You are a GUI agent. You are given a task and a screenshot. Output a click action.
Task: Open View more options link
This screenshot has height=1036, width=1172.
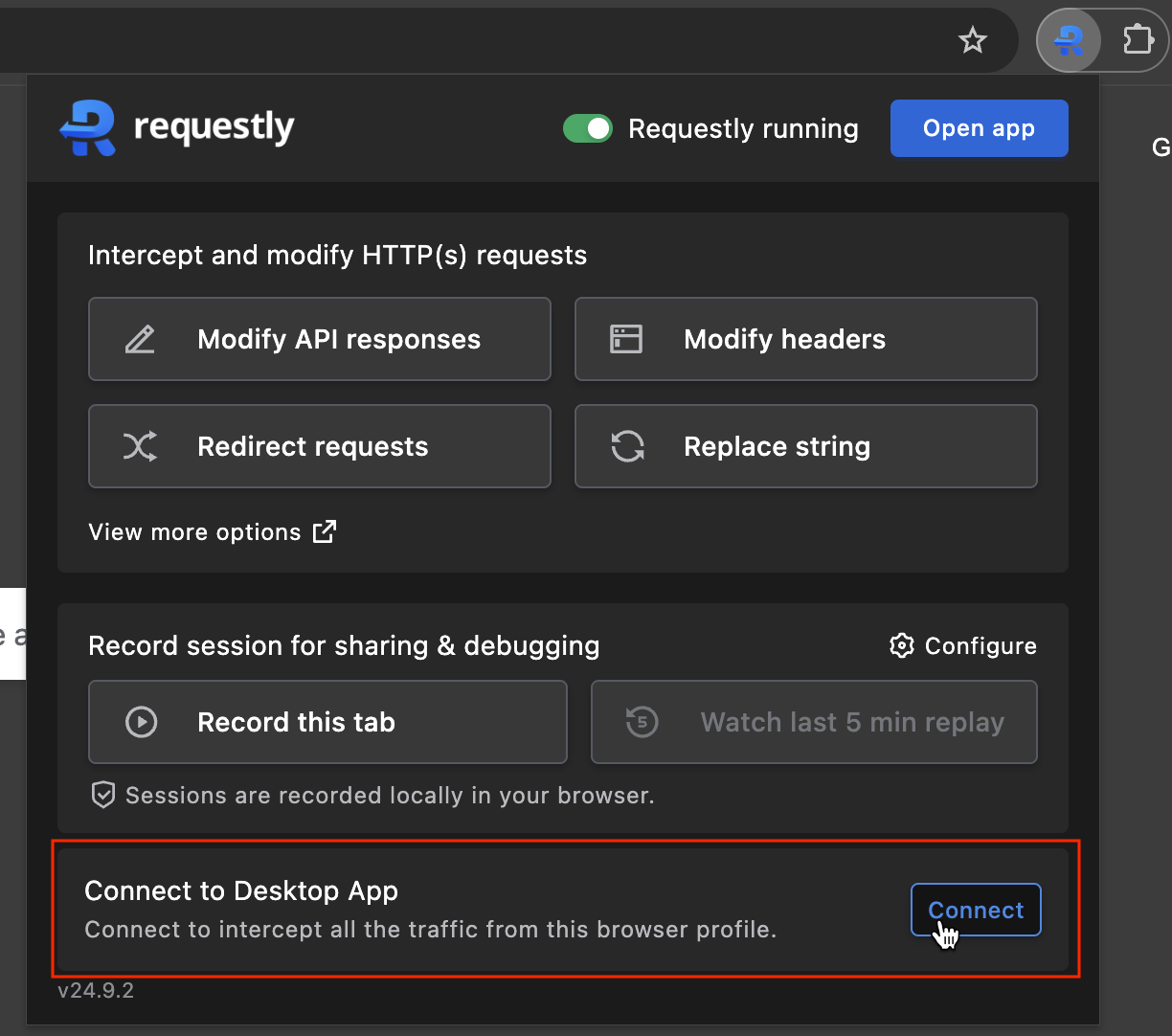212,532
